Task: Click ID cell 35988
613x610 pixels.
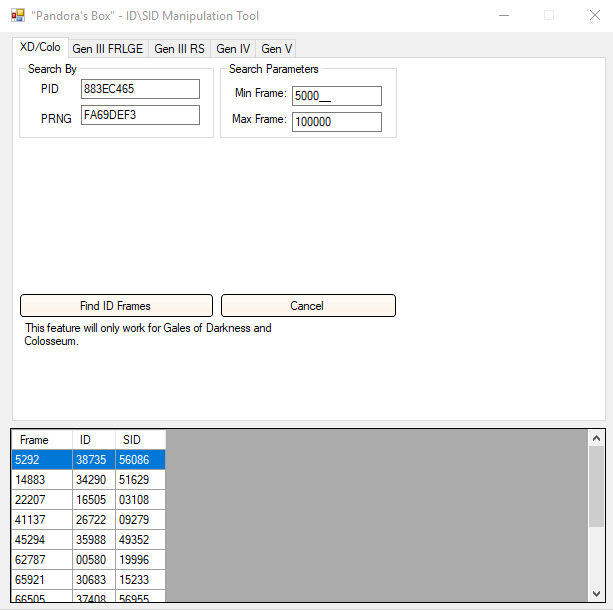Action: click(94, 540)
